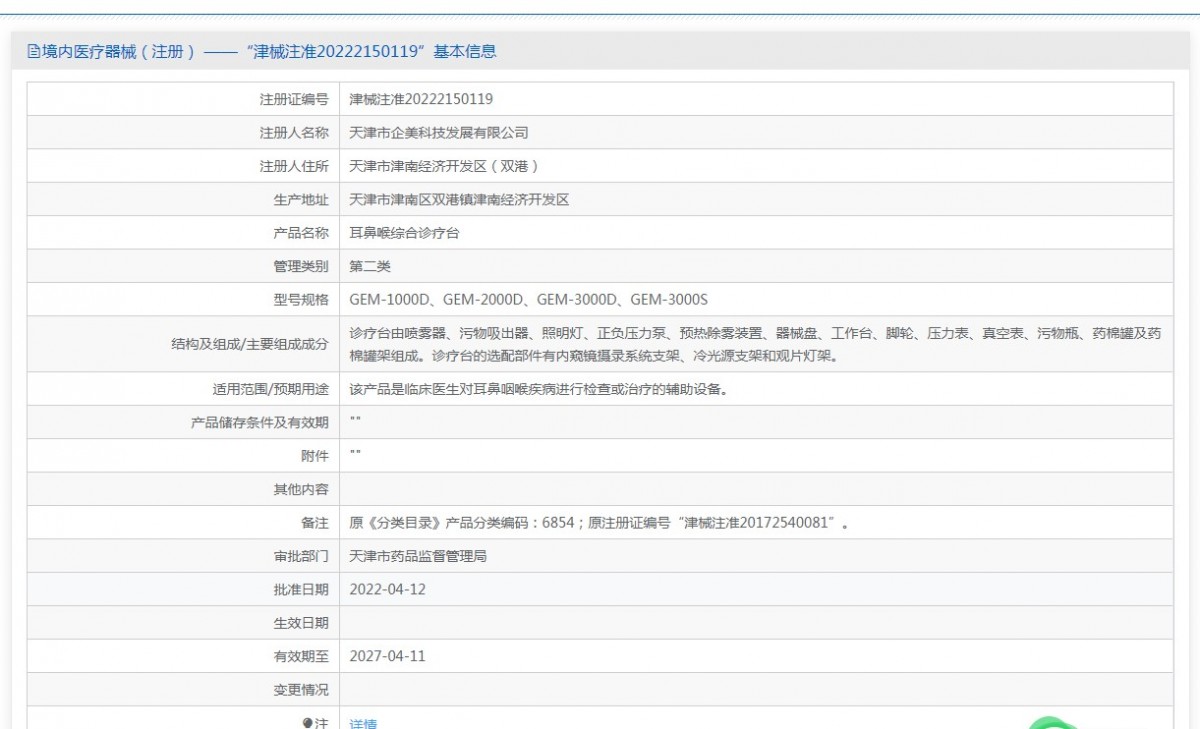Click the '产品名称' row label

[301, 233]
